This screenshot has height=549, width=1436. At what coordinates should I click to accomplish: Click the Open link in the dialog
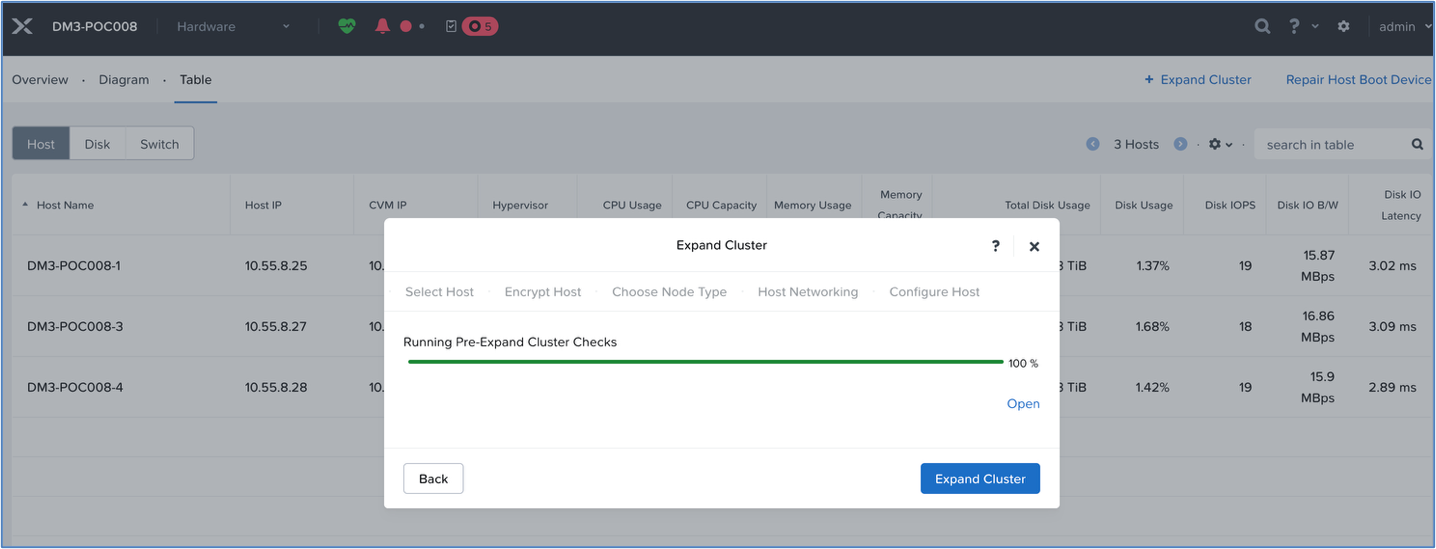1023,404
